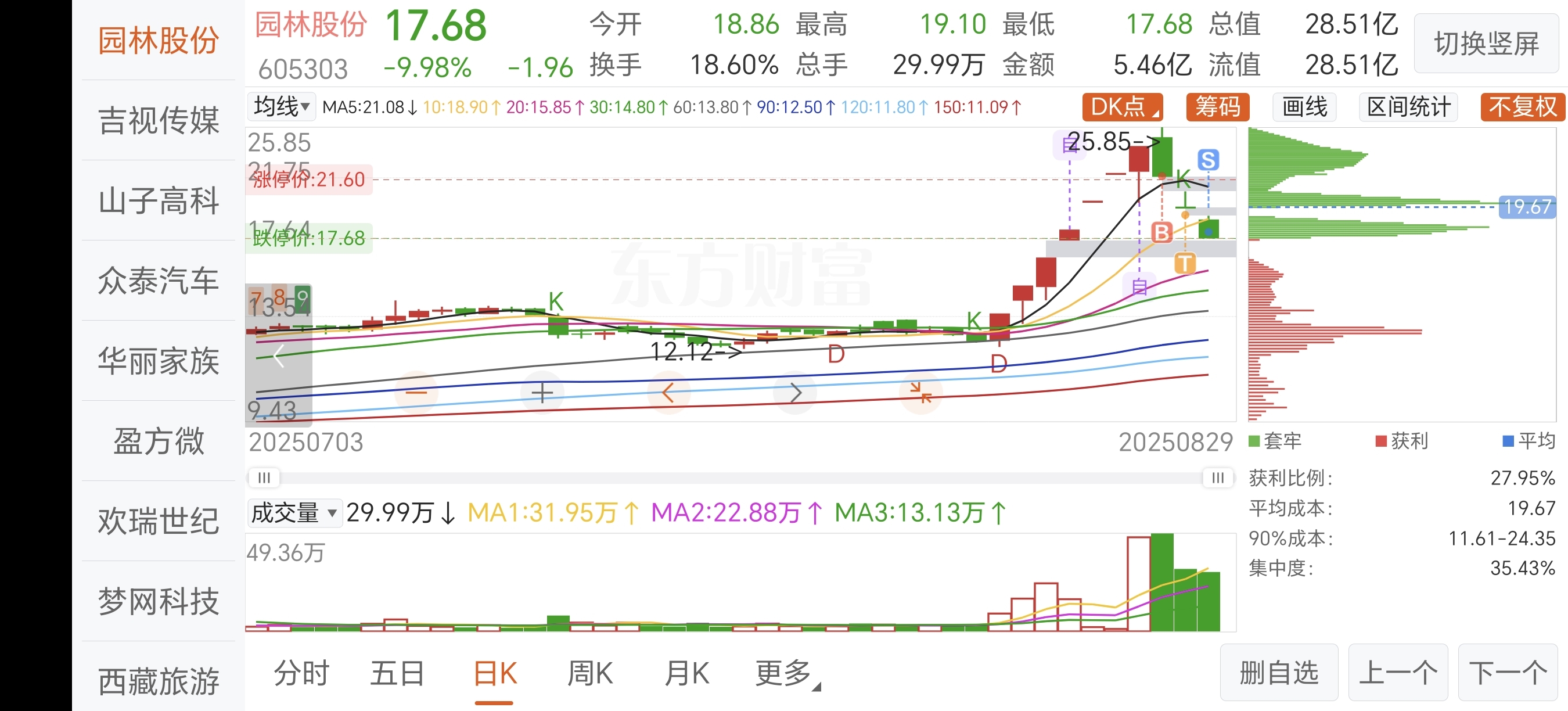Tap the blue S sell marker
Screen dimensions: 1568x711
point(1209,160)
